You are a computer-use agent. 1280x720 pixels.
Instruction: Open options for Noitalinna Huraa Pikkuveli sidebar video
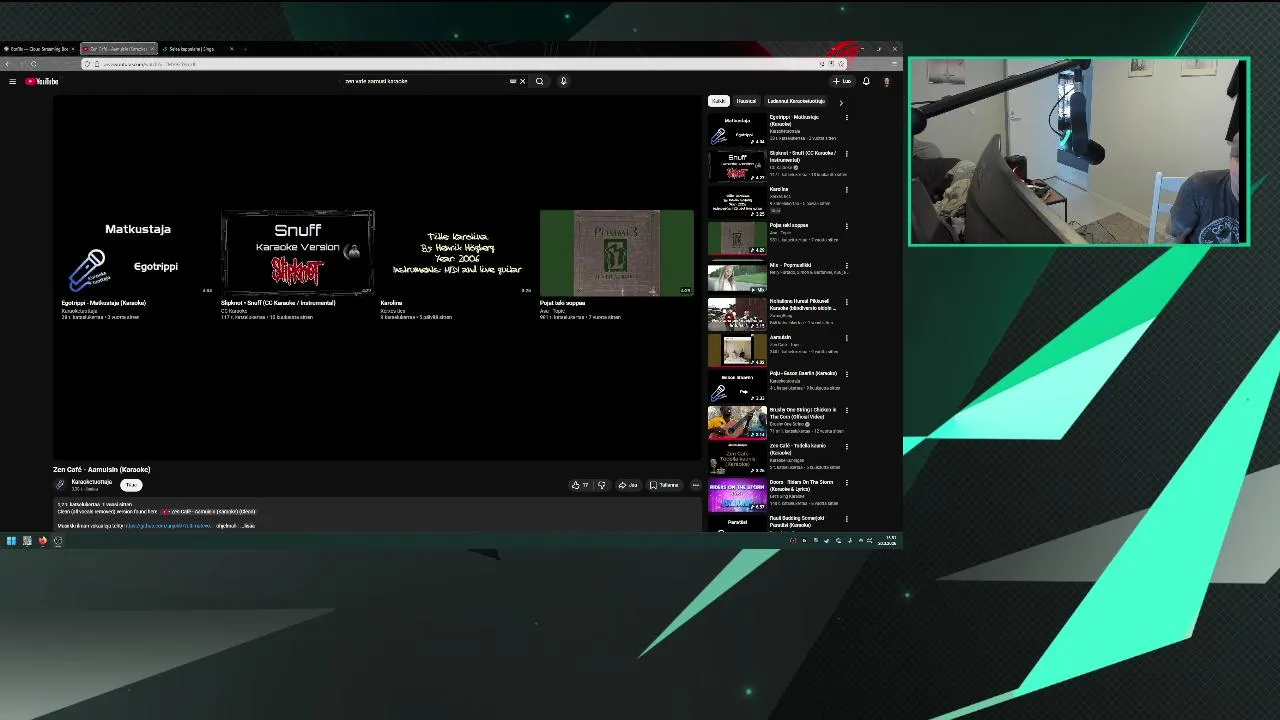click(846, 301)
